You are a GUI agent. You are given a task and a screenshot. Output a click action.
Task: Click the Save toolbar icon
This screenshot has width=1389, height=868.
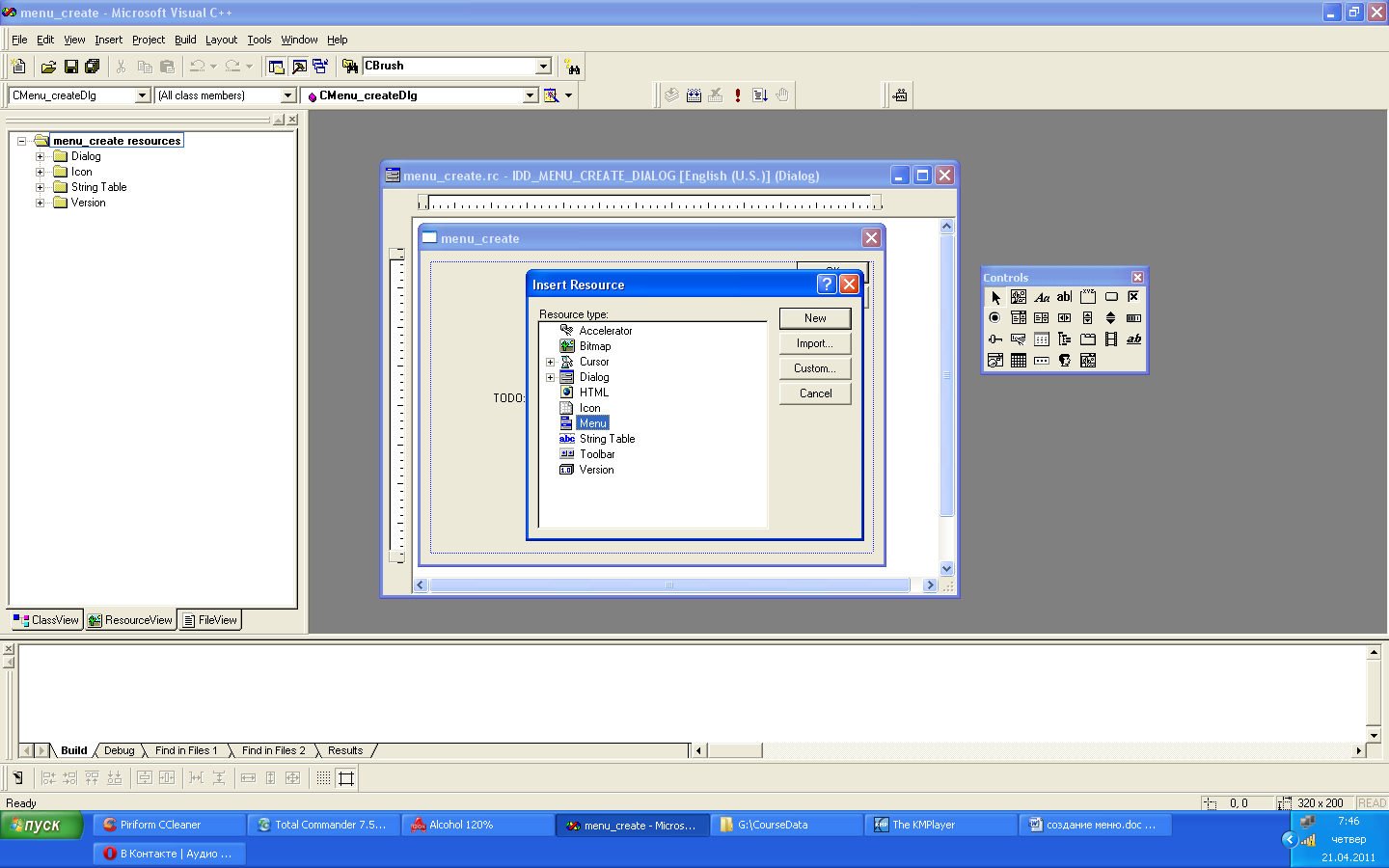pyautogui.click(x=70, y=67)
